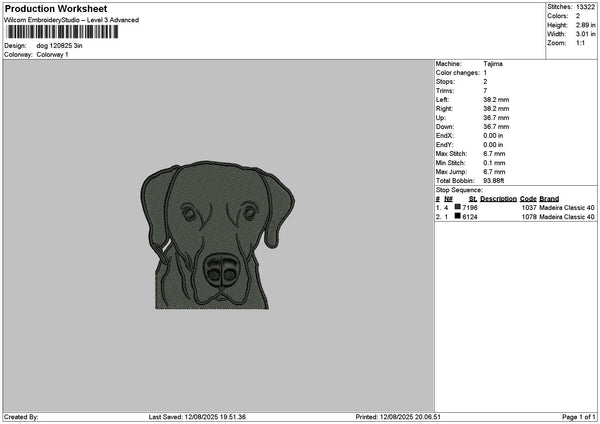Click the dog embroidery design preview
The image size is (600, 424).
click(217, 235)
